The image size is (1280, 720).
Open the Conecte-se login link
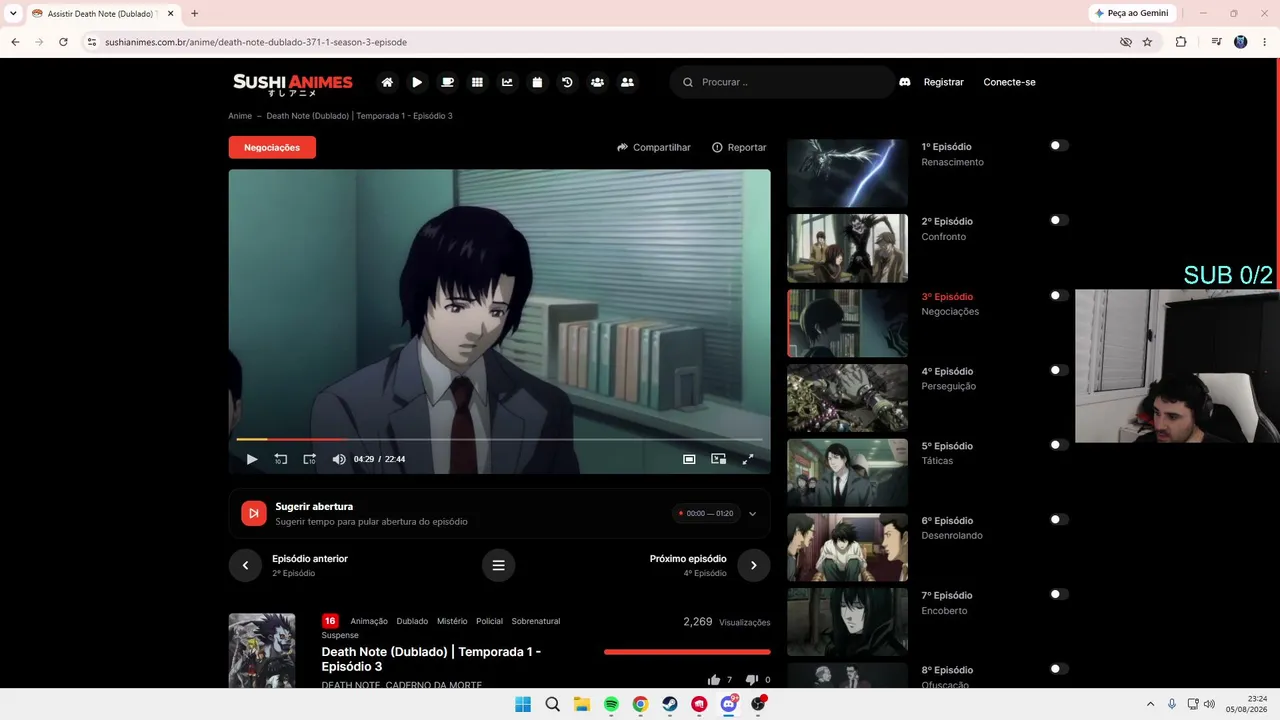1009,82
